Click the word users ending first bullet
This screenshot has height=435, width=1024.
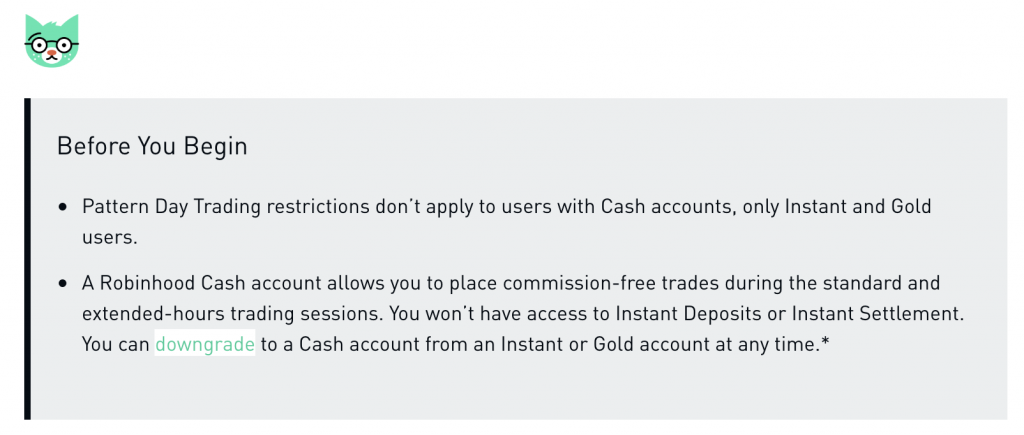click(110, 238)
